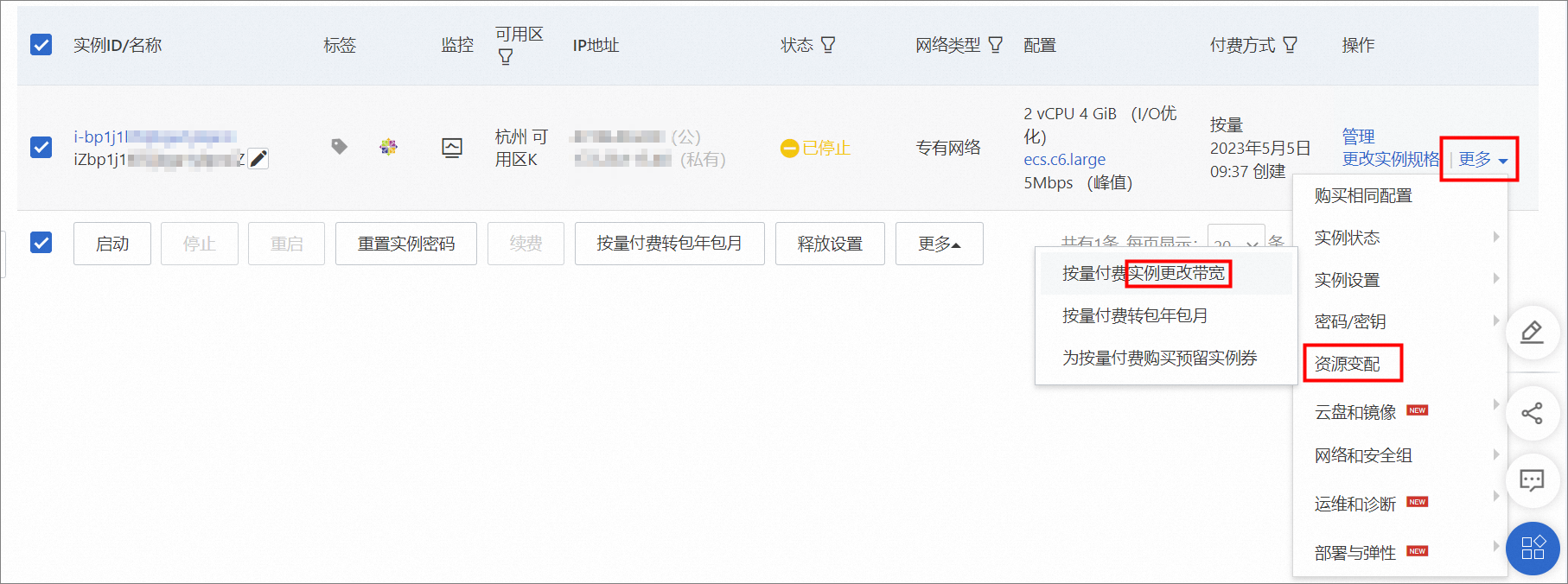
Task: Toggle the checkbox beside the 启动 button
Action: click(x=41, y=243)
